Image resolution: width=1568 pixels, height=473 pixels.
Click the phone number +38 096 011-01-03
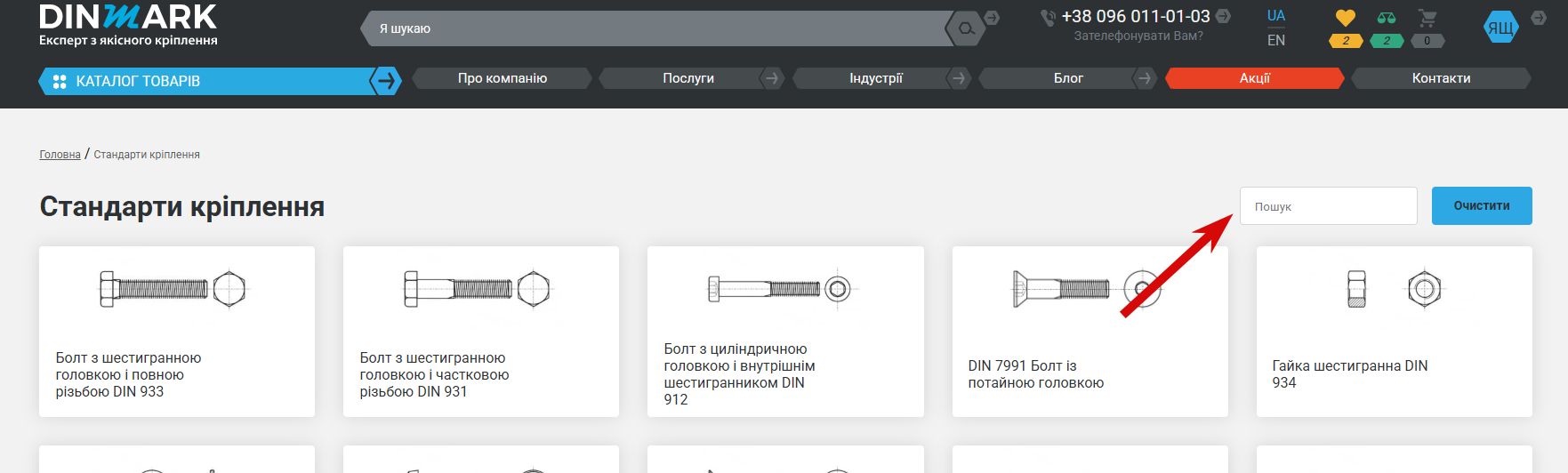pos(1136,16)
